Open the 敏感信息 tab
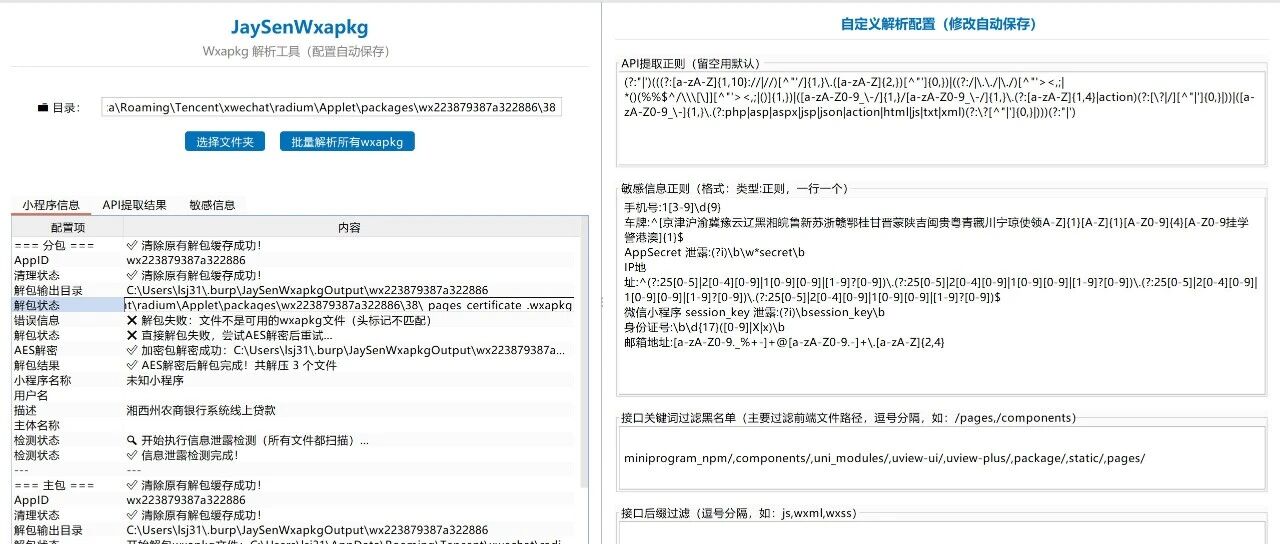The height and width of the screenshot is (544, 1280). pyautogui.click(x=212, y=205)
